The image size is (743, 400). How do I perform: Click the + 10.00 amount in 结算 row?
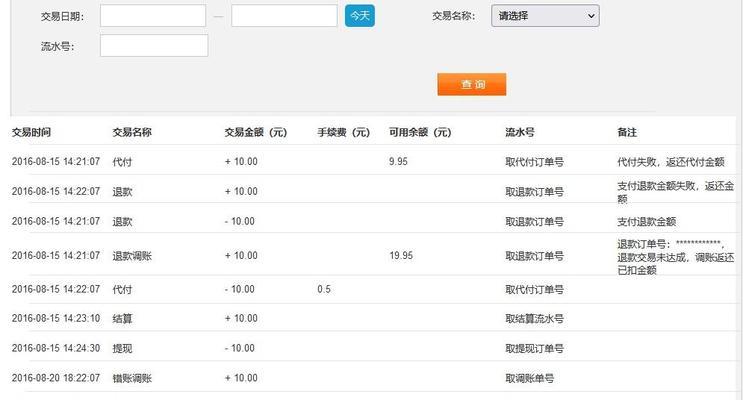(241, 318)
